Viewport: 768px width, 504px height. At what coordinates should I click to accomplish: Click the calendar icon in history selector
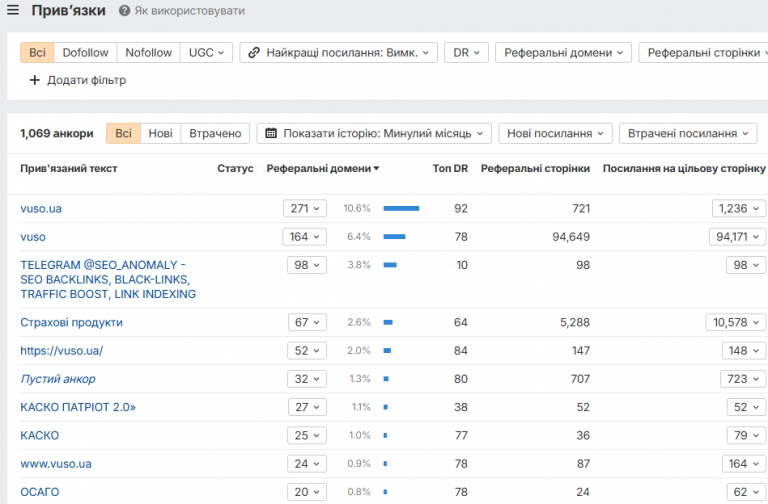coord(271,133)
